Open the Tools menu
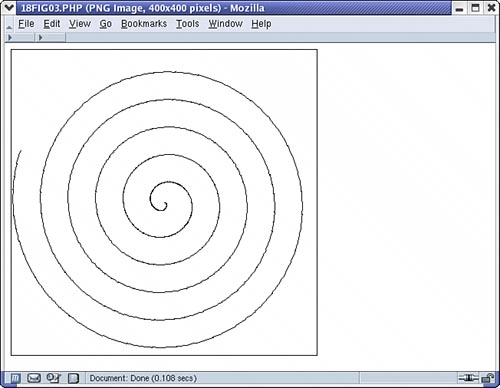Viewport: 500px width, 388px height. click(187, 24)
